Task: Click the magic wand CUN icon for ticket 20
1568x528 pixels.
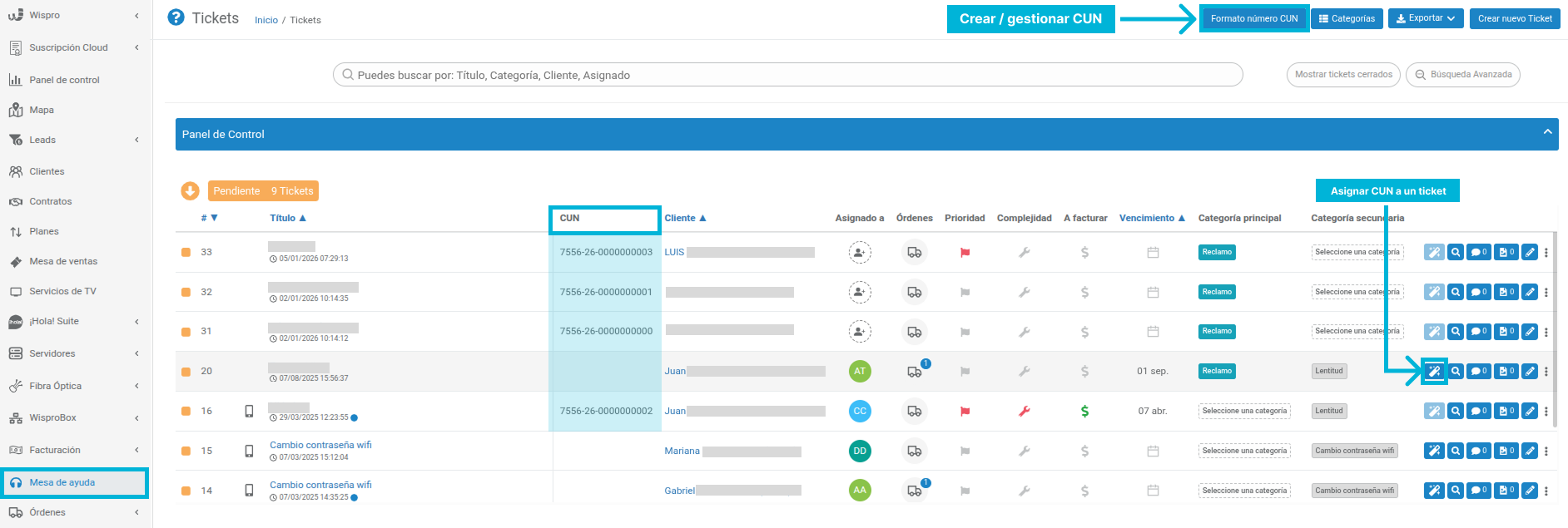Action: click(1434, 372)
